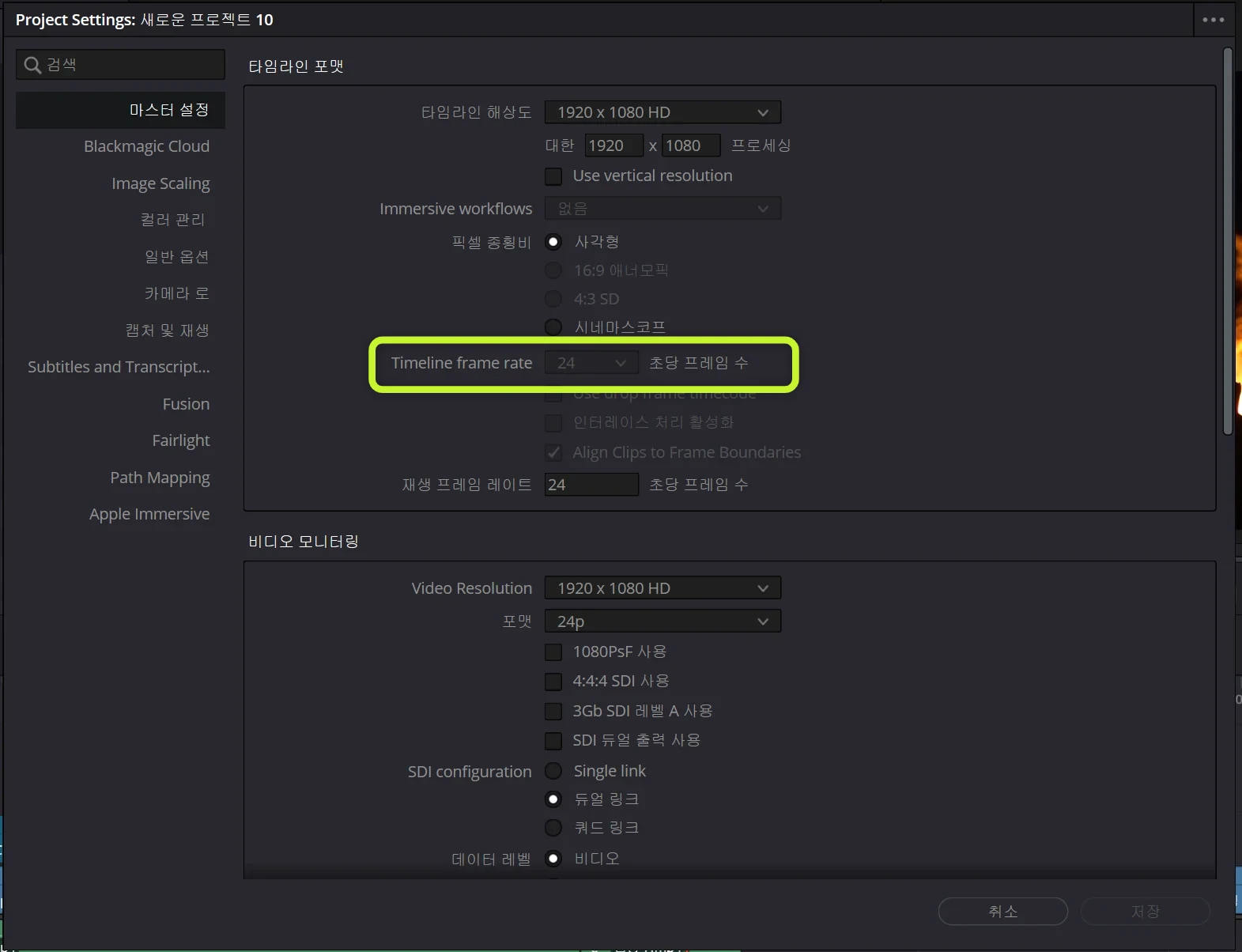Select Single link SDI configuration
1242x952 pixels.
tap(553, 771)
